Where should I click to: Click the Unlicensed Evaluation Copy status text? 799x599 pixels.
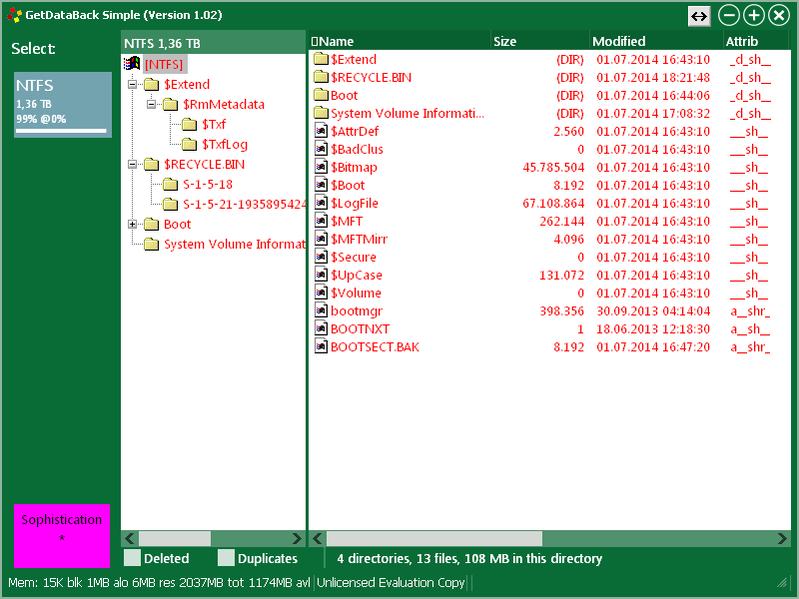coord(391,582)
